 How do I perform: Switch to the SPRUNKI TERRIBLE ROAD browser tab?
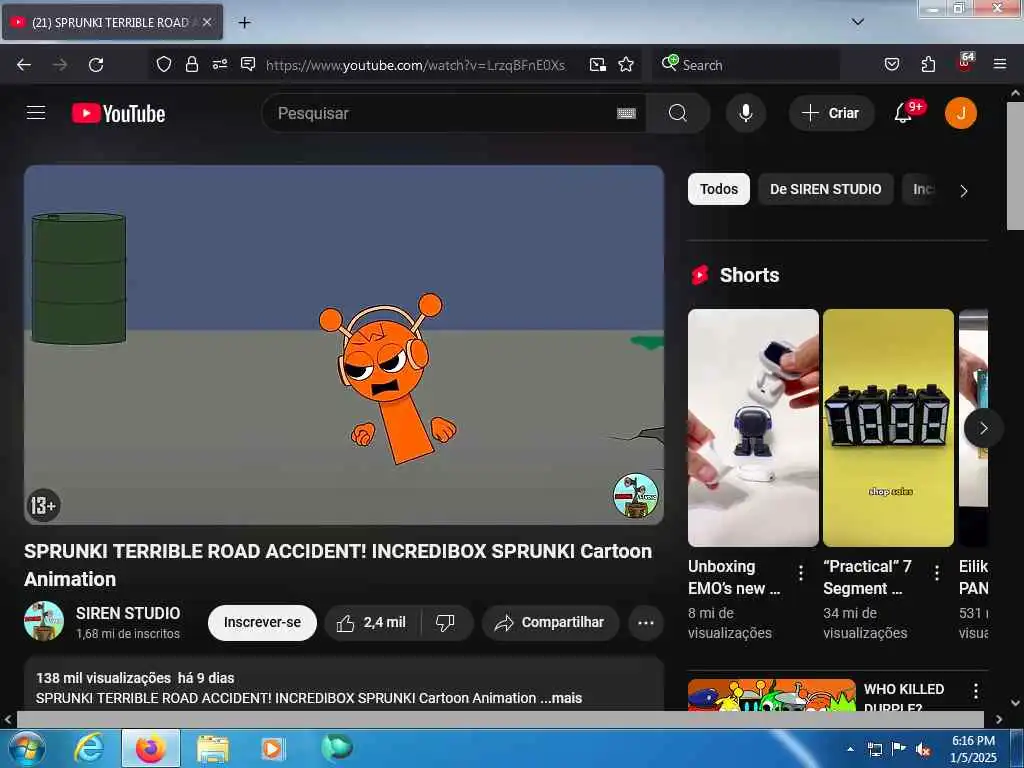point(112,22)
